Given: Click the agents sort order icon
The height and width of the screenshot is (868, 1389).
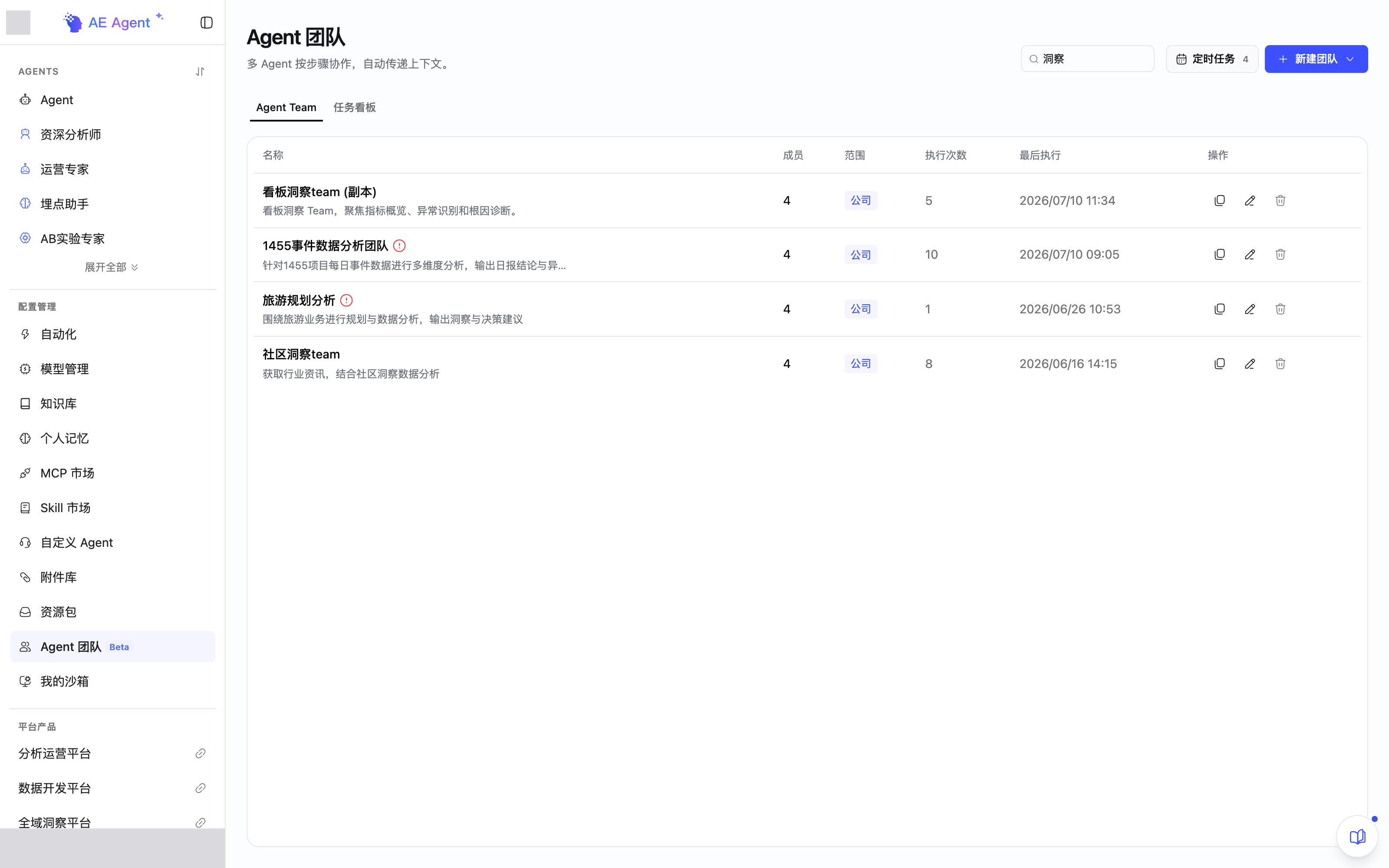Looking at the screenshot, I should pyautogui.click(x=200, y=72).
